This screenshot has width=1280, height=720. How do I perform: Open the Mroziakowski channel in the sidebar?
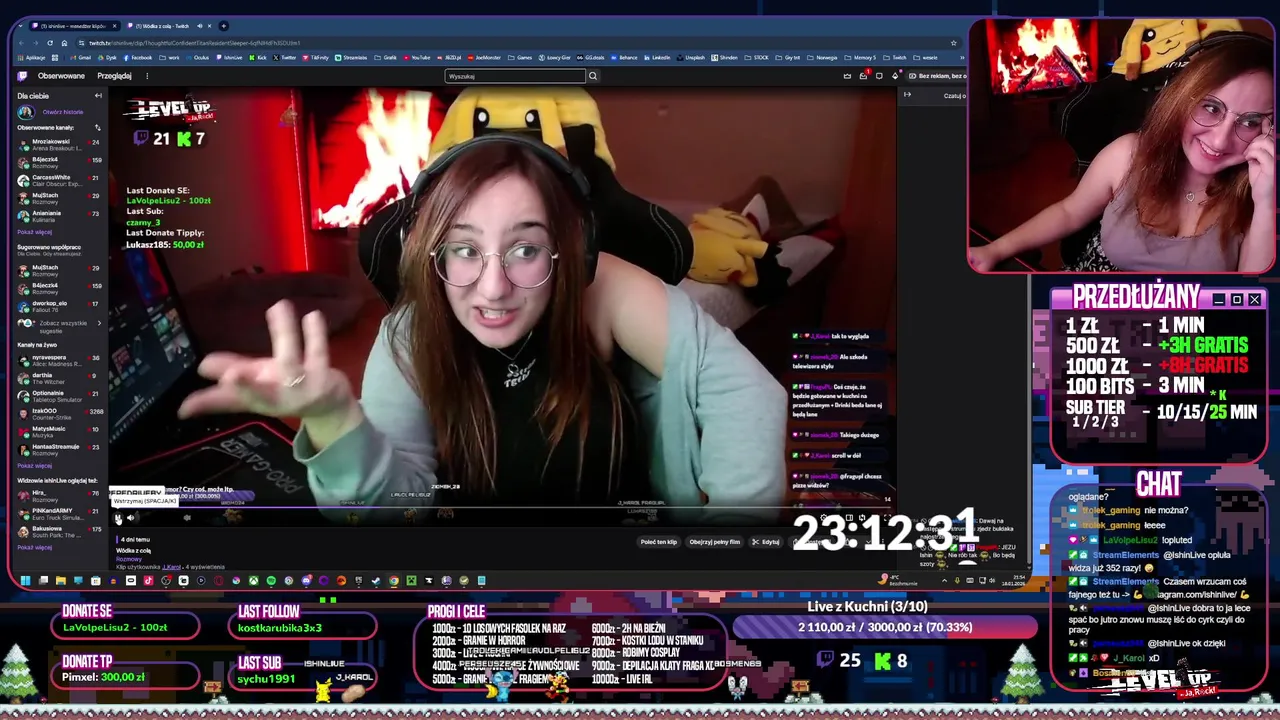pyautogui.click(x=59, y=145)
